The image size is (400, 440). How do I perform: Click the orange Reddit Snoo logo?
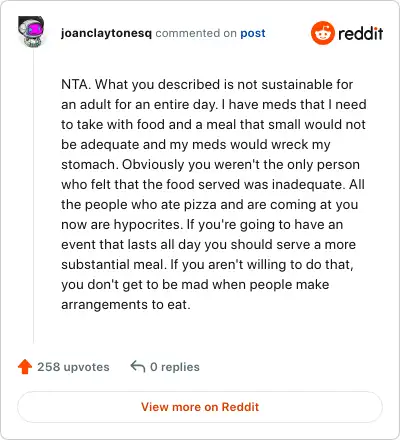pyautogui.click(x=322, y=33)
